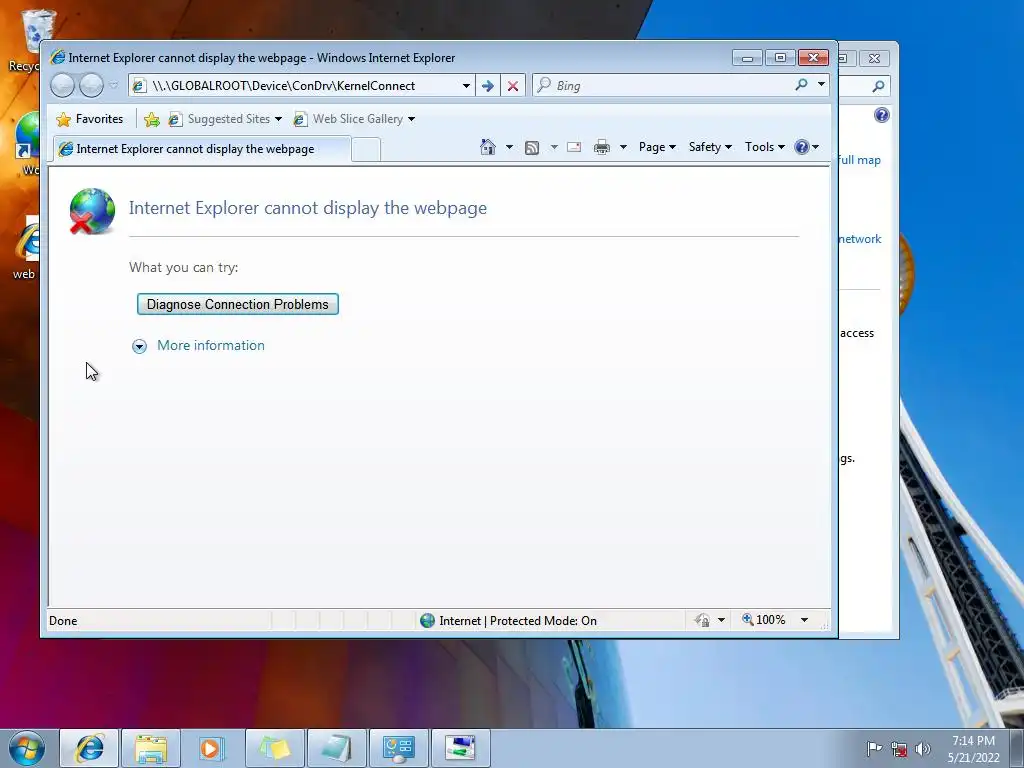
Task: Expand More information section
Action: pos(199,345)
